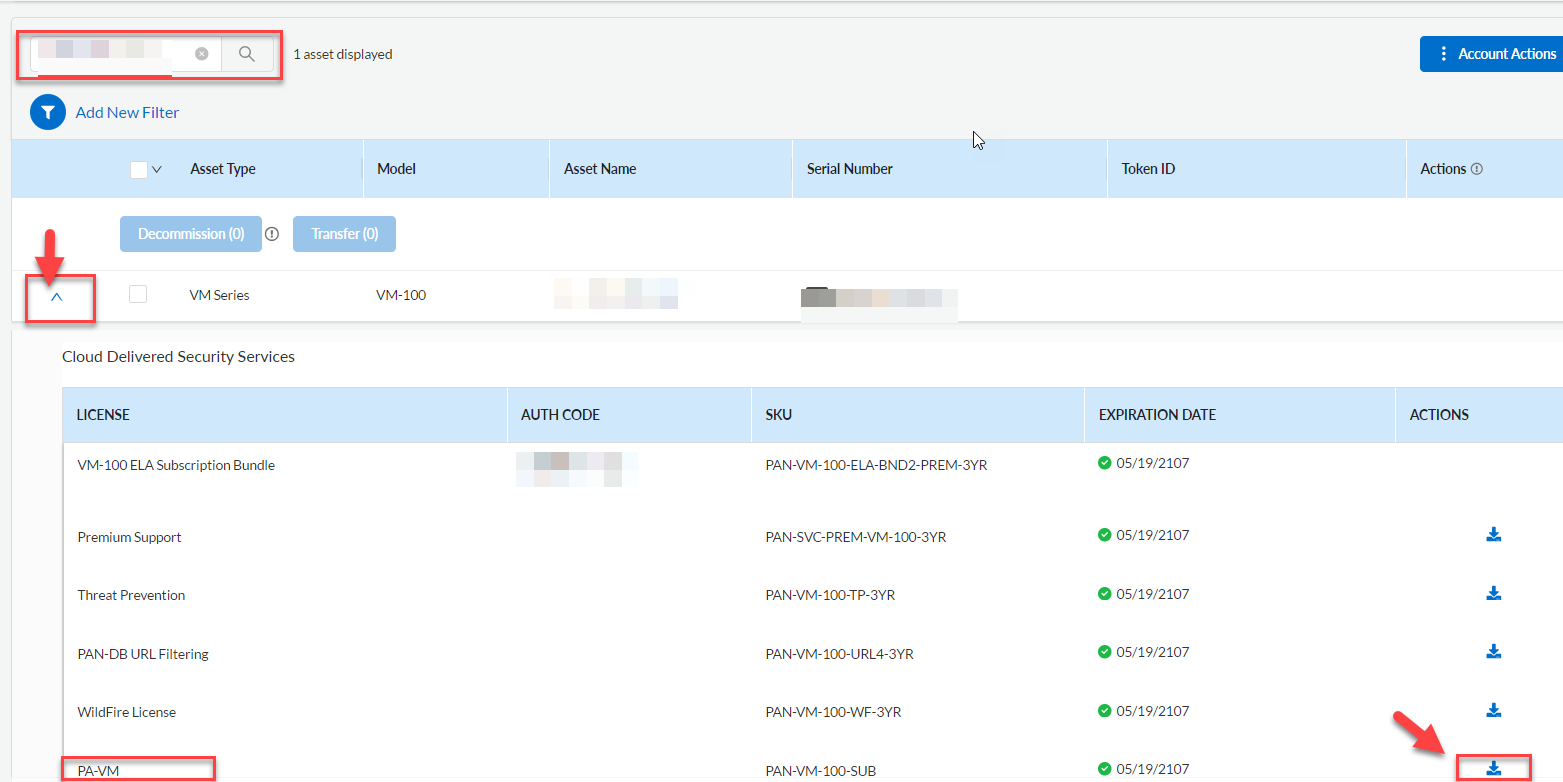Download the Threat Prevention license key
Image resolution: width=1563 pixels, height=782 pixels.
[x=1494, y=593]
